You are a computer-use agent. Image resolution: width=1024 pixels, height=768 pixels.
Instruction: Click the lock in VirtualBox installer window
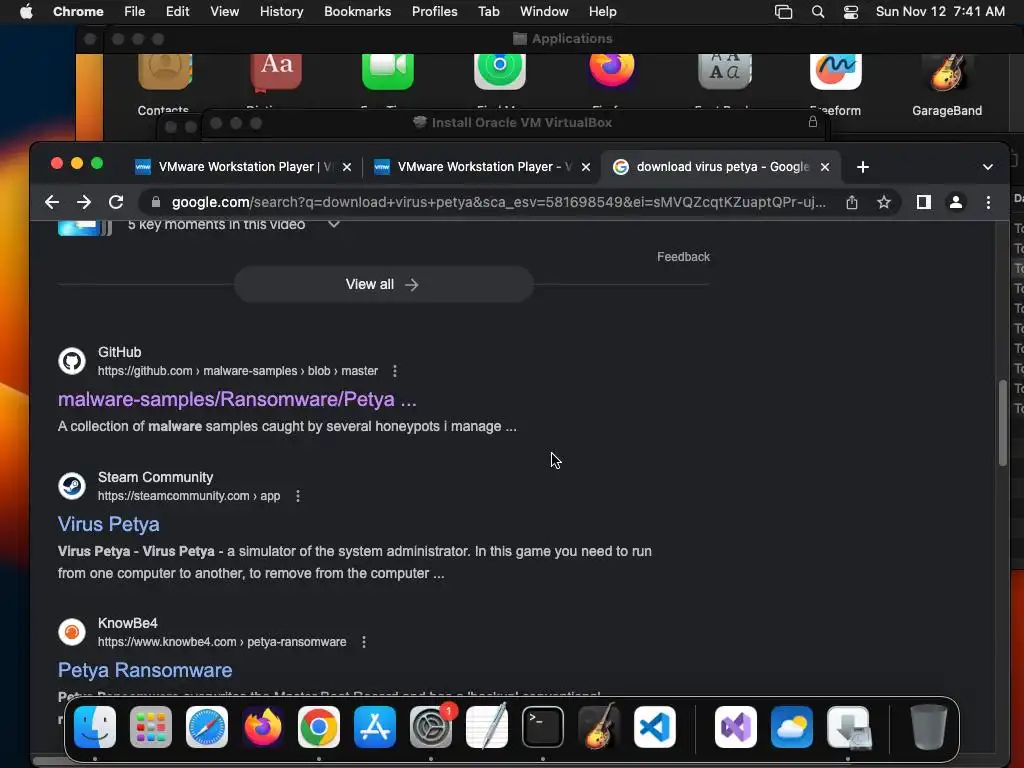(x=812, y=122)
